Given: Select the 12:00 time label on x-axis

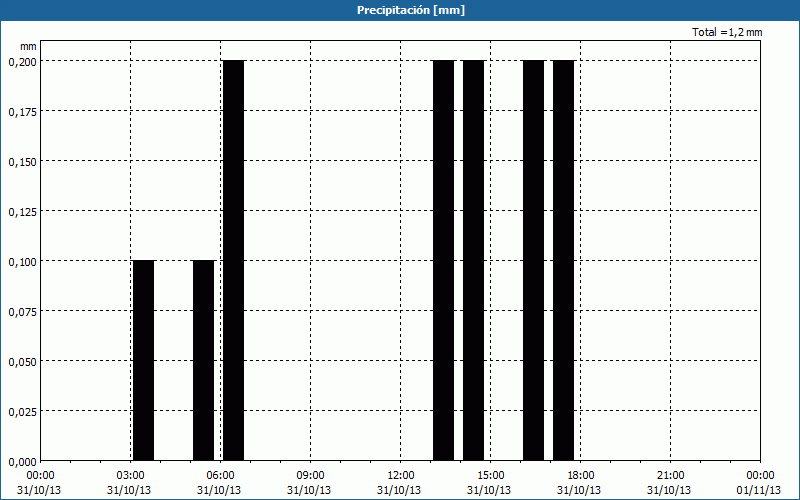Looking at the screenshot, I should click(401, 475).
